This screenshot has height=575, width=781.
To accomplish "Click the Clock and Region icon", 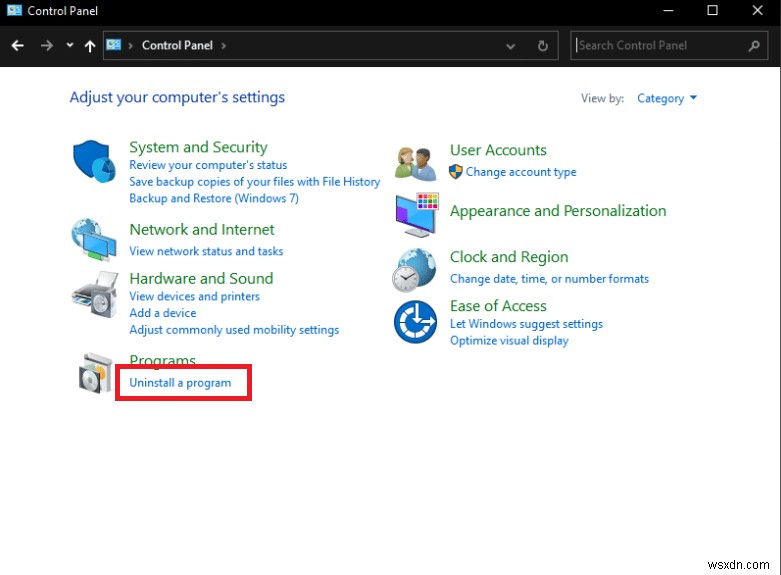I will 415,267.
